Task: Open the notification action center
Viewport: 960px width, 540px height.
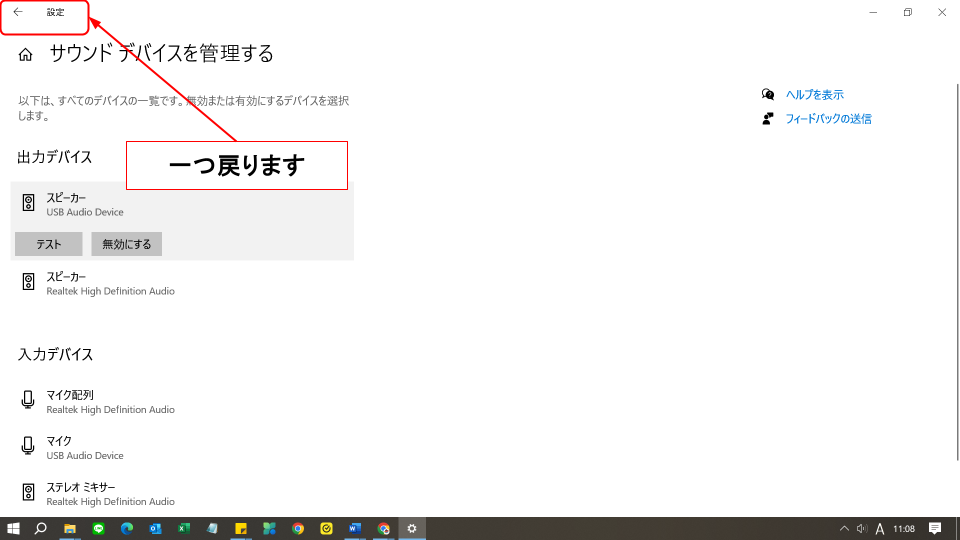Action: [935, 528]
